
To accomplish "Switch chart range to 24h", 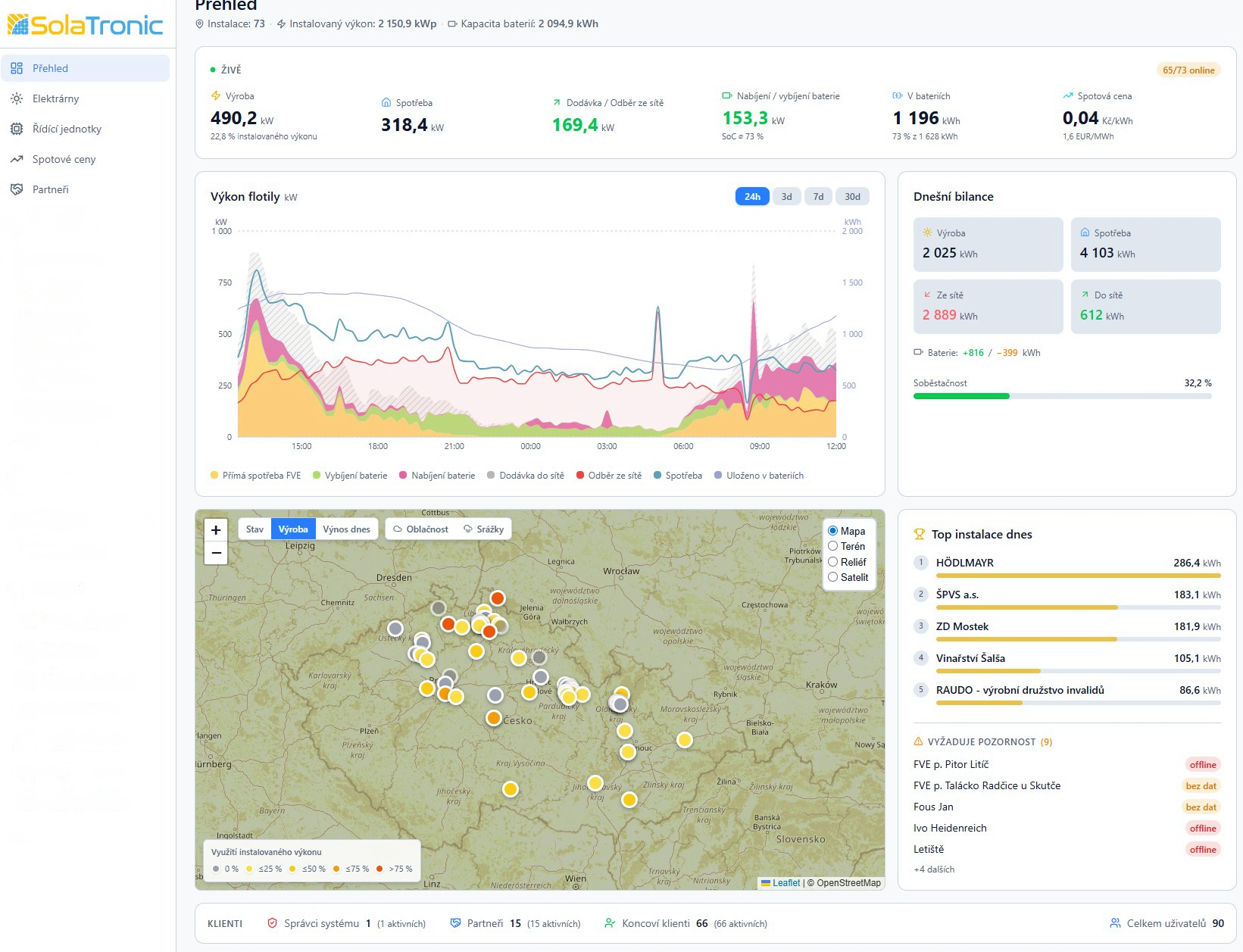I will pos(752,197).
